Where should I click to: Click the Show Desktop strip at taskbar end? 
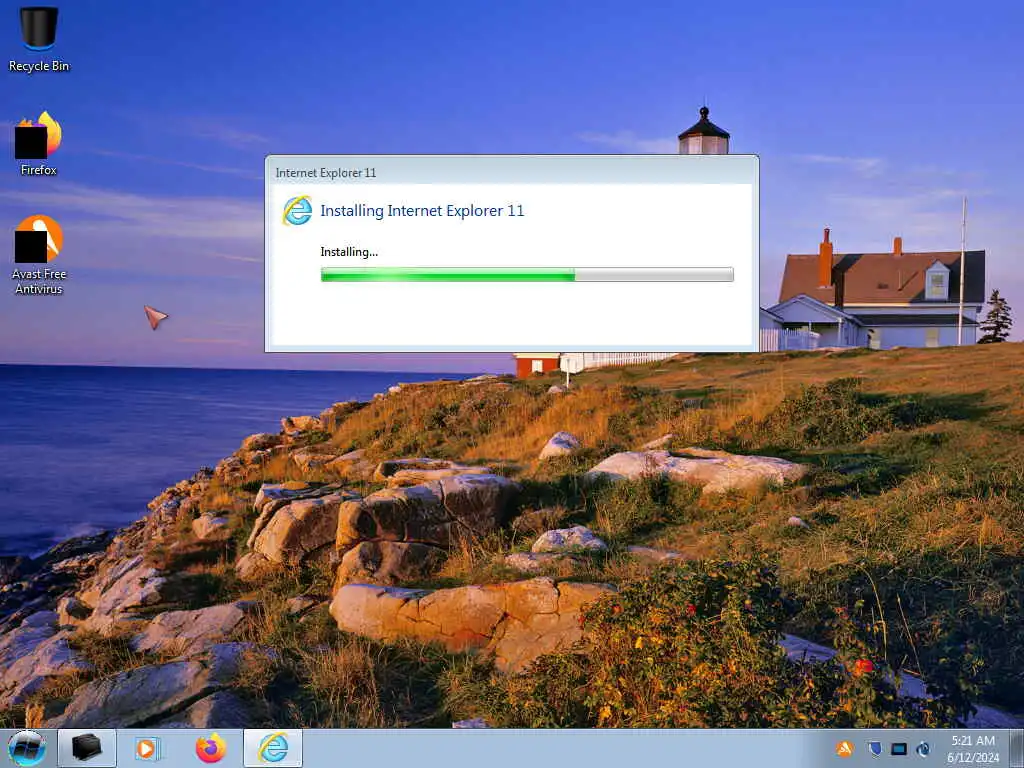click(1016, 748)
